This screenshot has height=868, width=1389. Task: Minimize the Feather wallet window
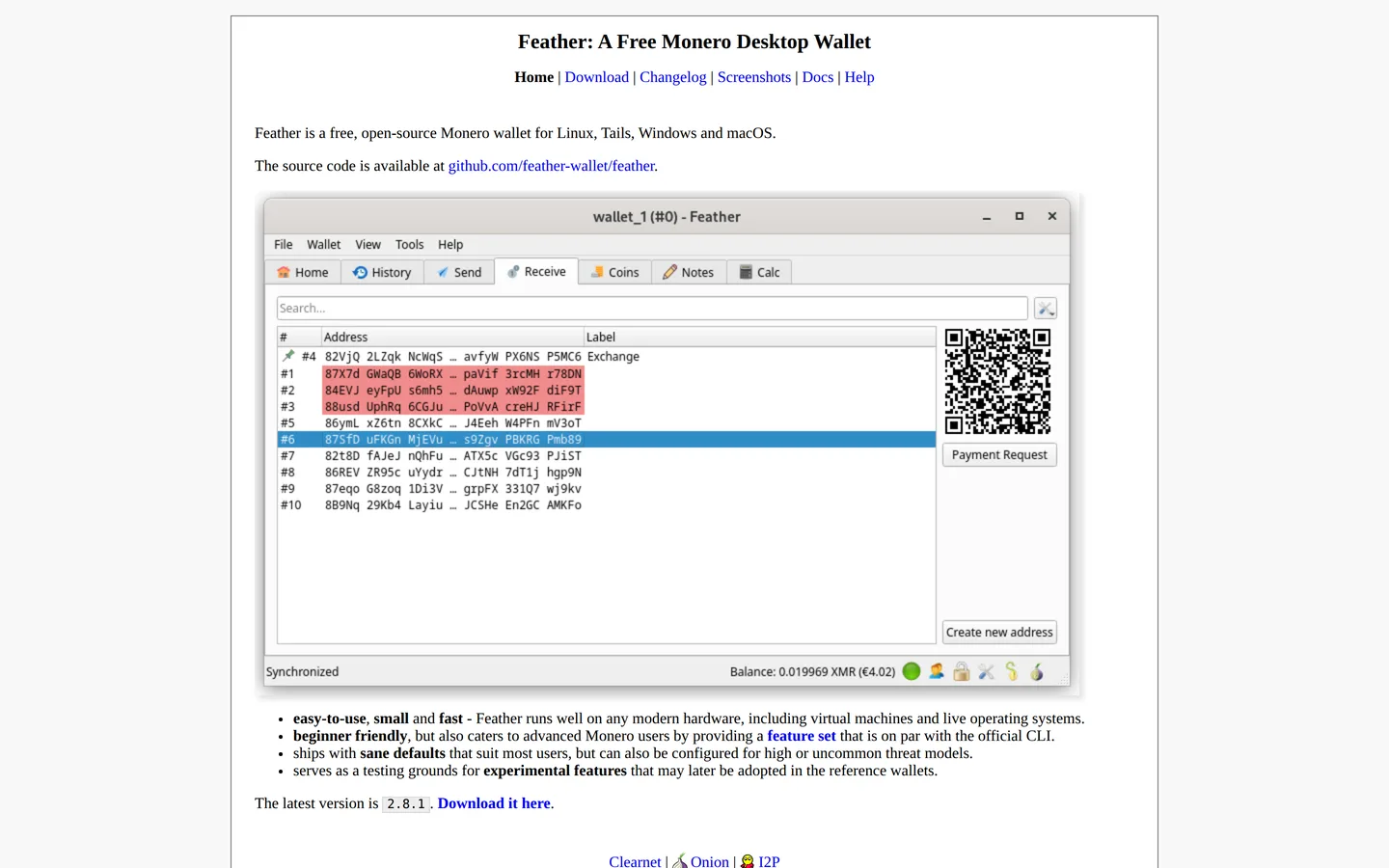(987, 217)
